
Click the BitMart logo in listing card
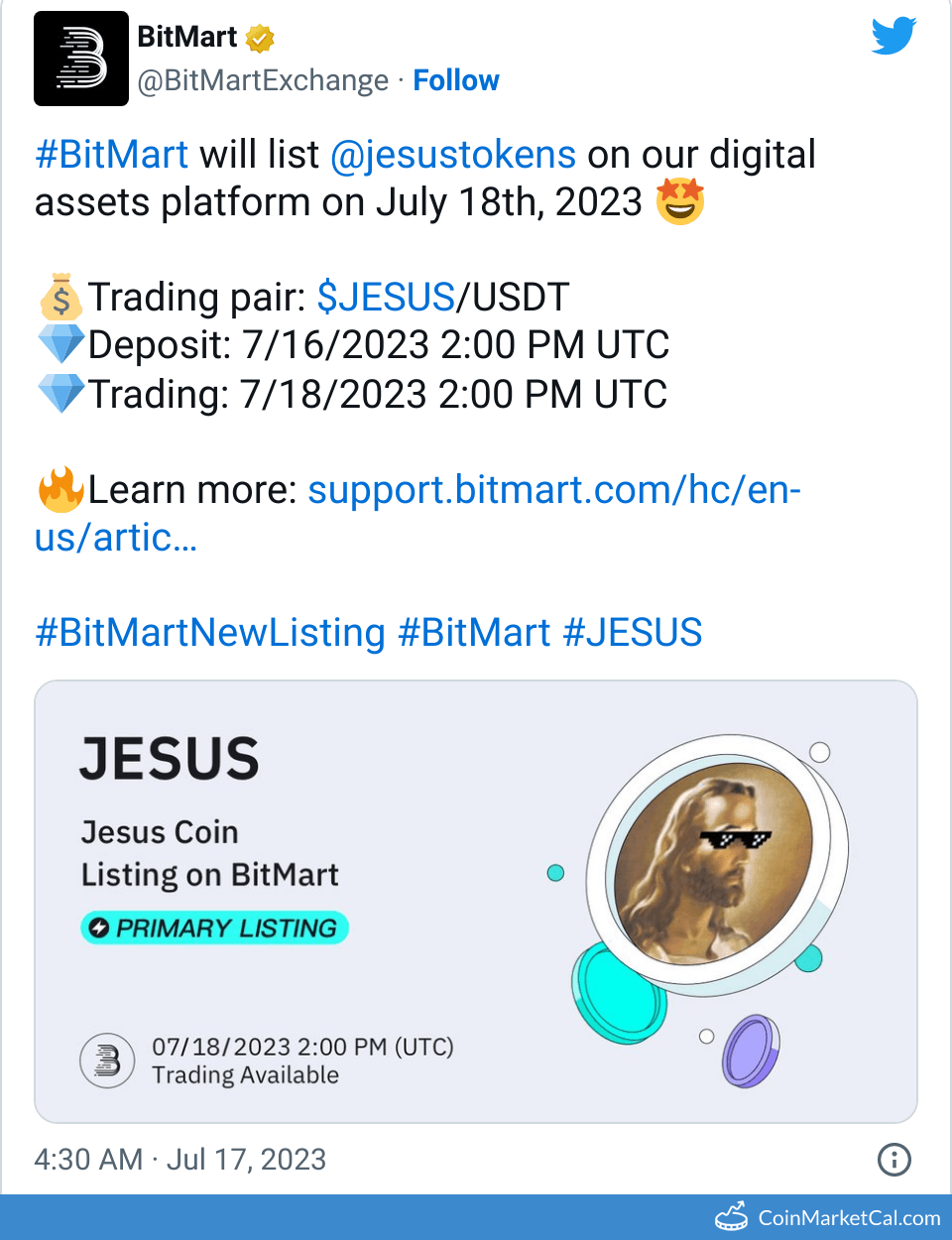click(107, 1060)
